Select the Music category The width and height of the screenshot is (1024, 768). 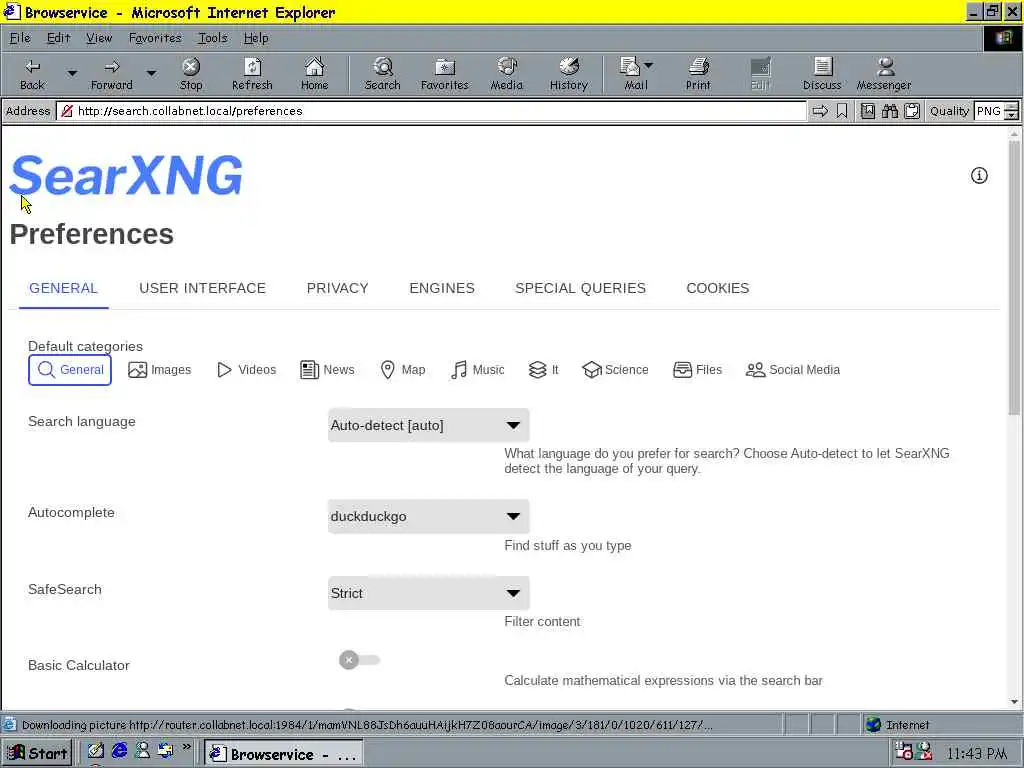pyautogui.click(x=477, y=370)
